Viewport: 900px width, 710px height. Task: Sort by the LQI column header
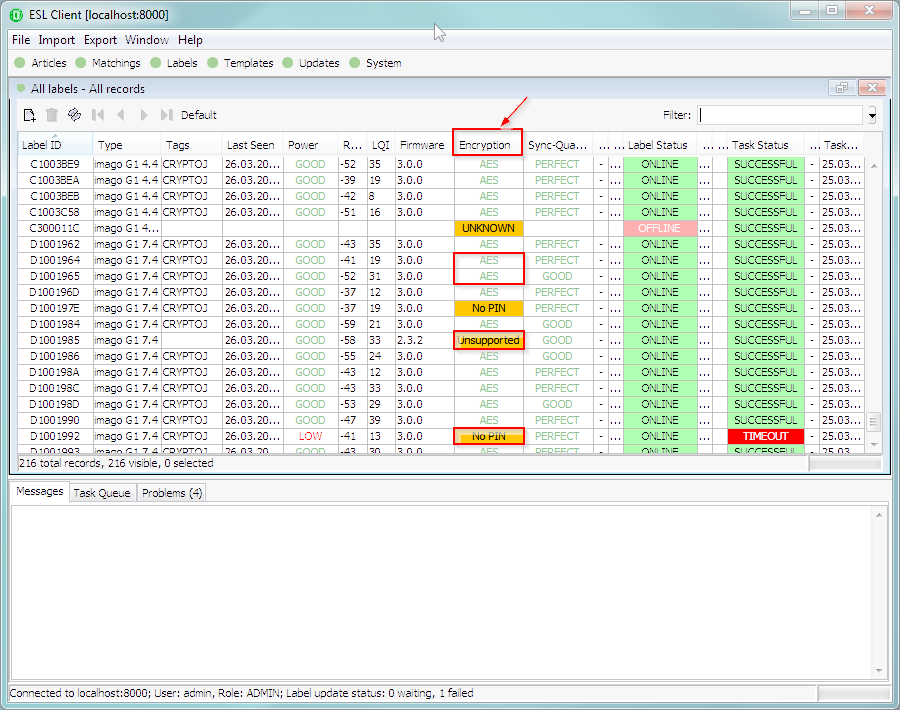coord(381,145)
